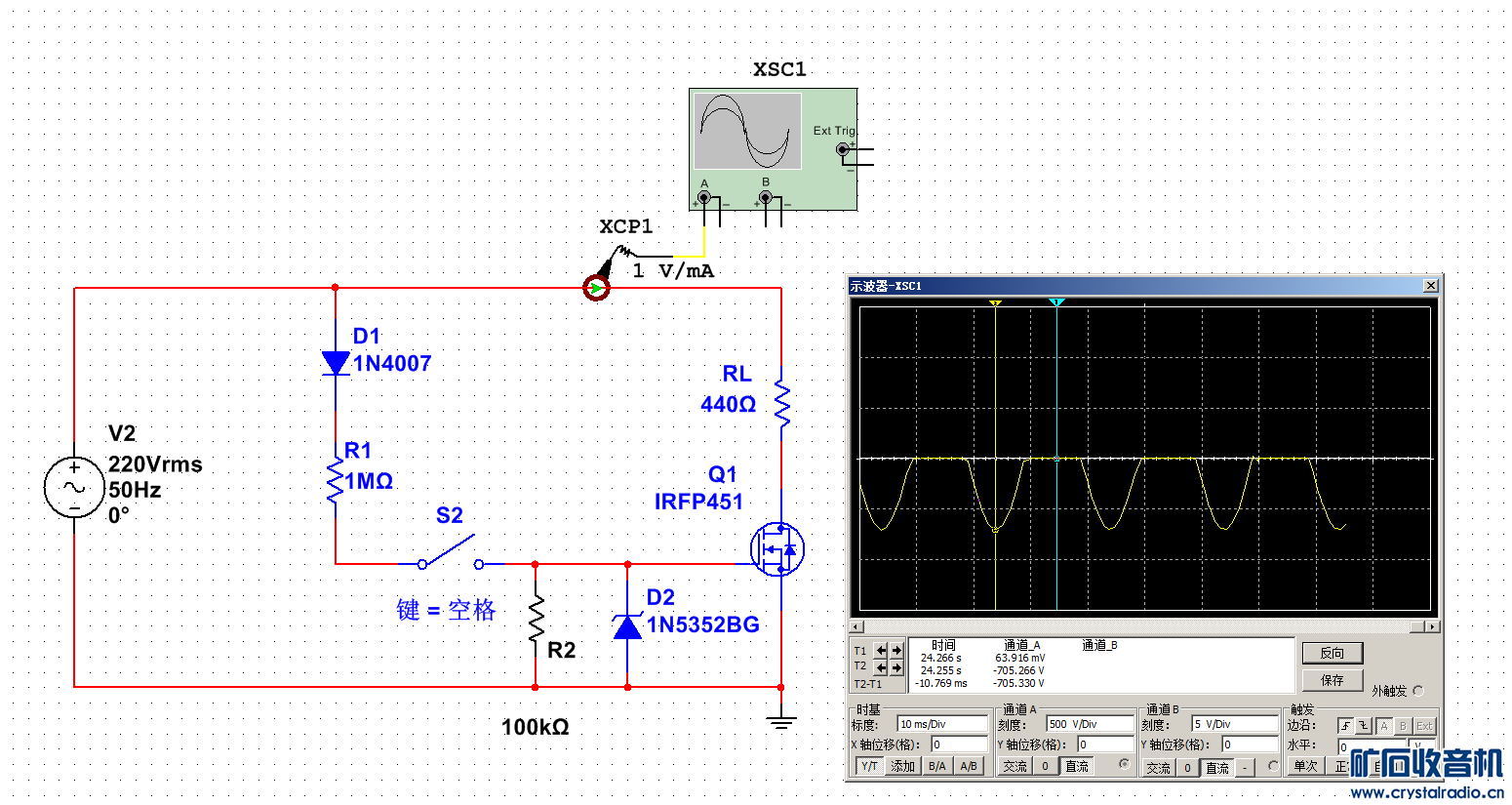Click the trigger 水平 level field
The image size is (1512, 805).
point(1371,747)
